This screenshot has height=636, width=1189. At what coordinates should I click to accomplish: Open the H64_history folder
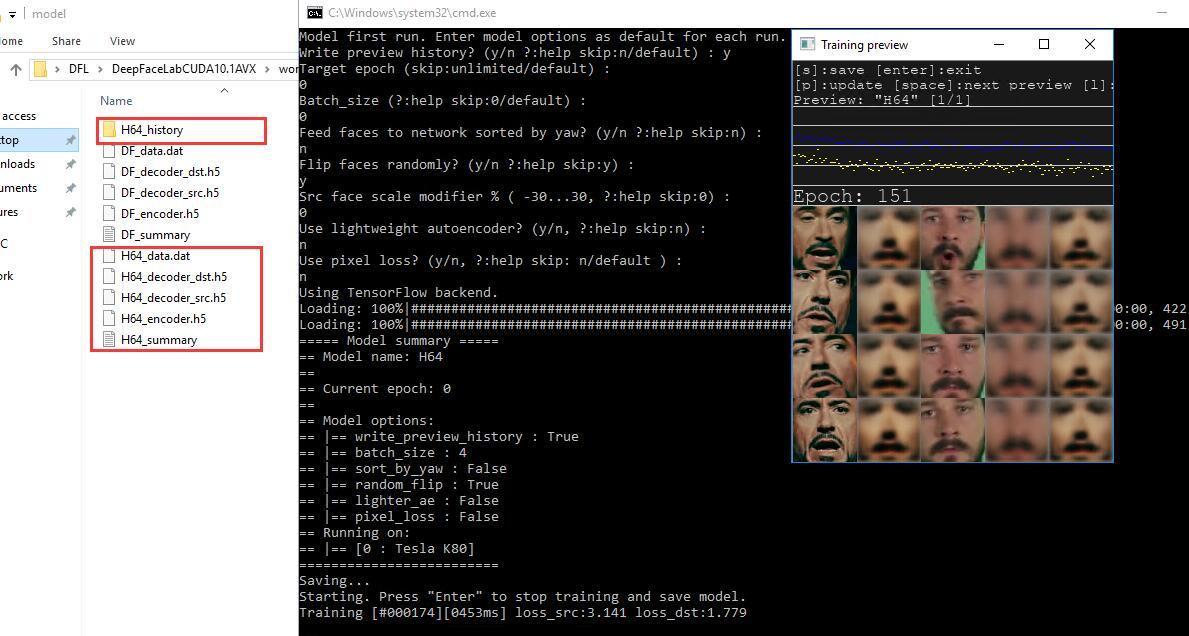[151, 130]
